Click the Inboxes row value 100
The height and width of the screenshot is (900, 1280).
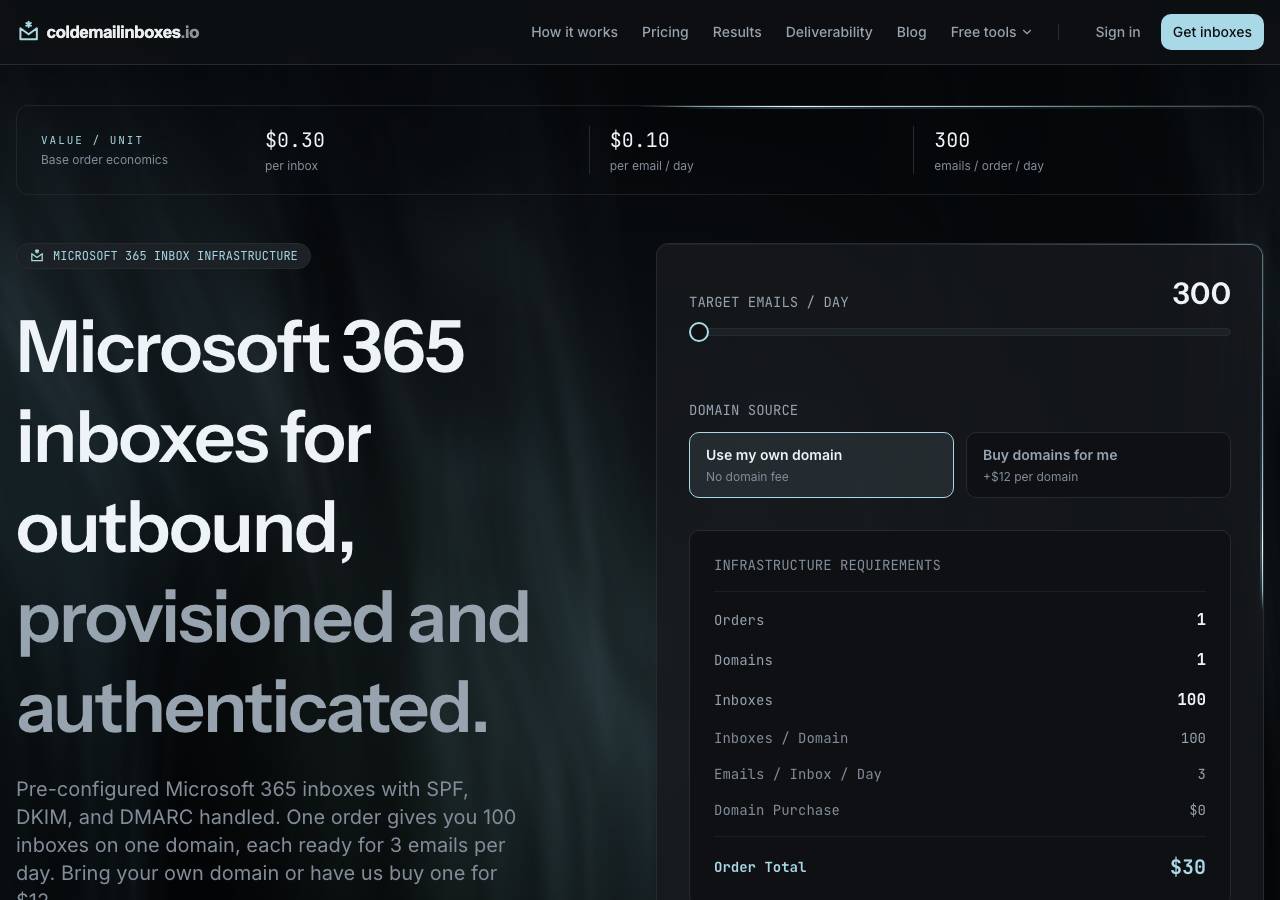[x=1192, y=700]
